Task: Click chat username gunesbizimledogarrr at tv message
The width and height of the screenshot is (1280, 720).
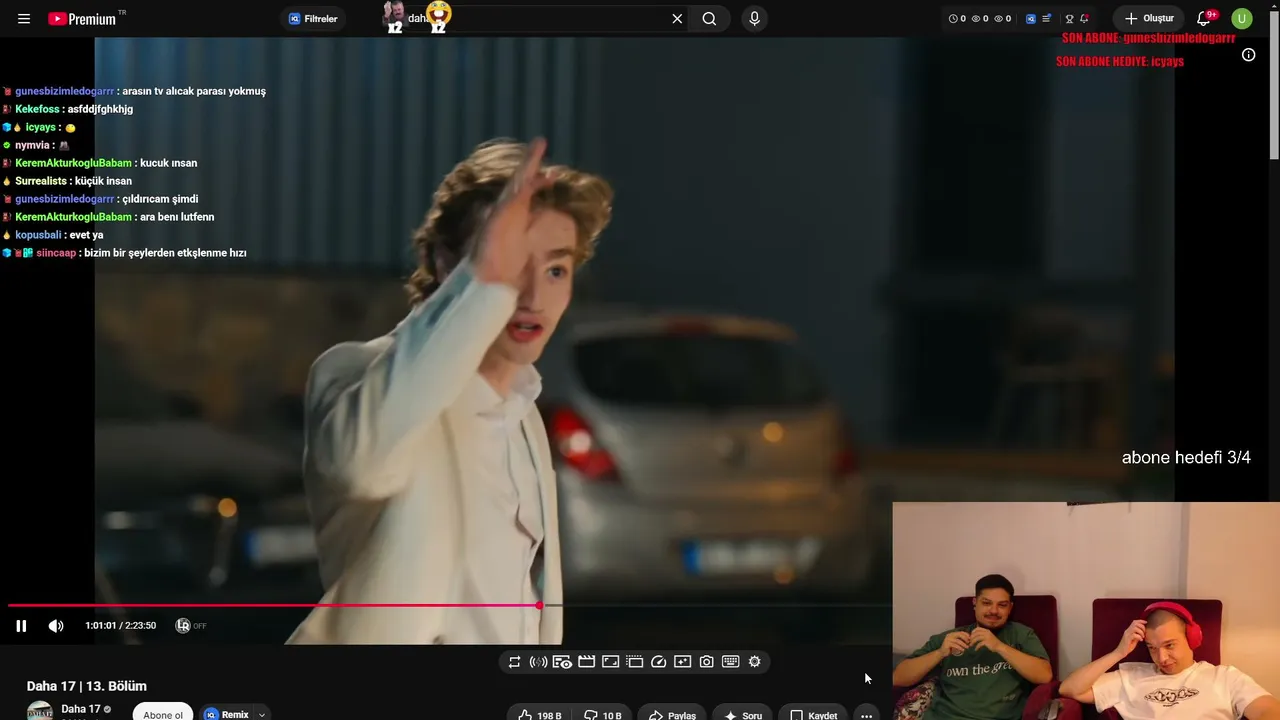Action: pos(65,91)
